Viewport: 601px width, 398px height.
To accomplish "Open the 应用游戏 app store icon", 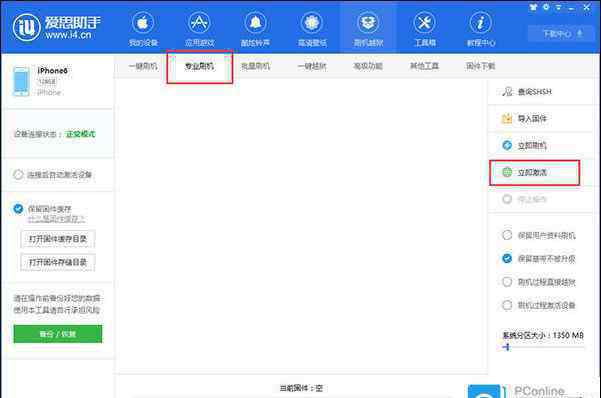I will [199, 23].
